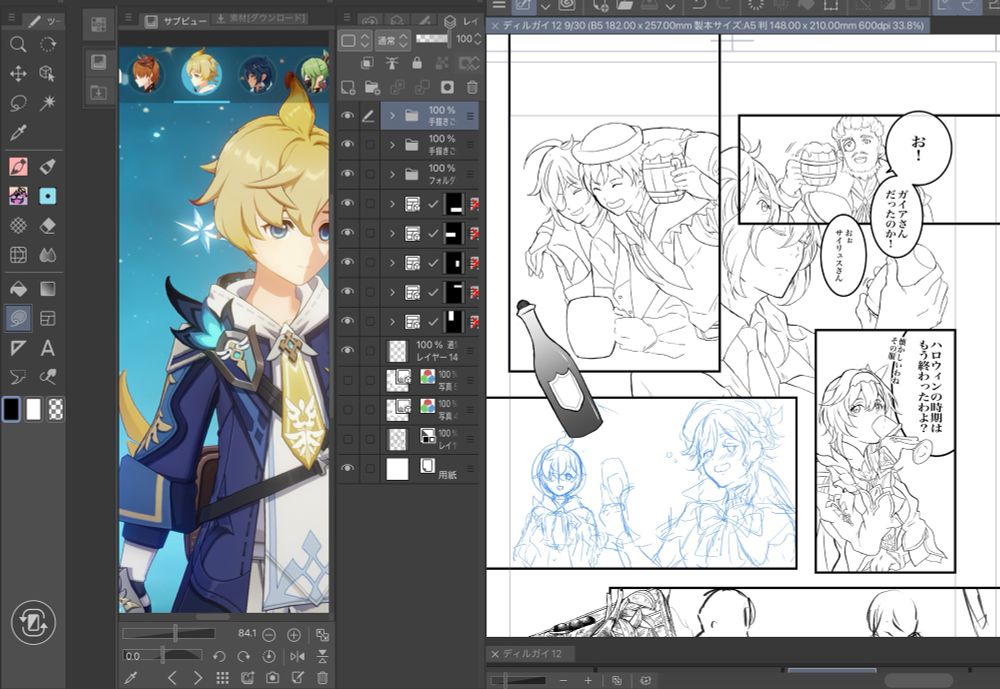Image resolution: width=1000 pixels, height=689 pixels.
Task: Expand the first frame border folder
Action: pyautogui.click(x=392, y=204)
